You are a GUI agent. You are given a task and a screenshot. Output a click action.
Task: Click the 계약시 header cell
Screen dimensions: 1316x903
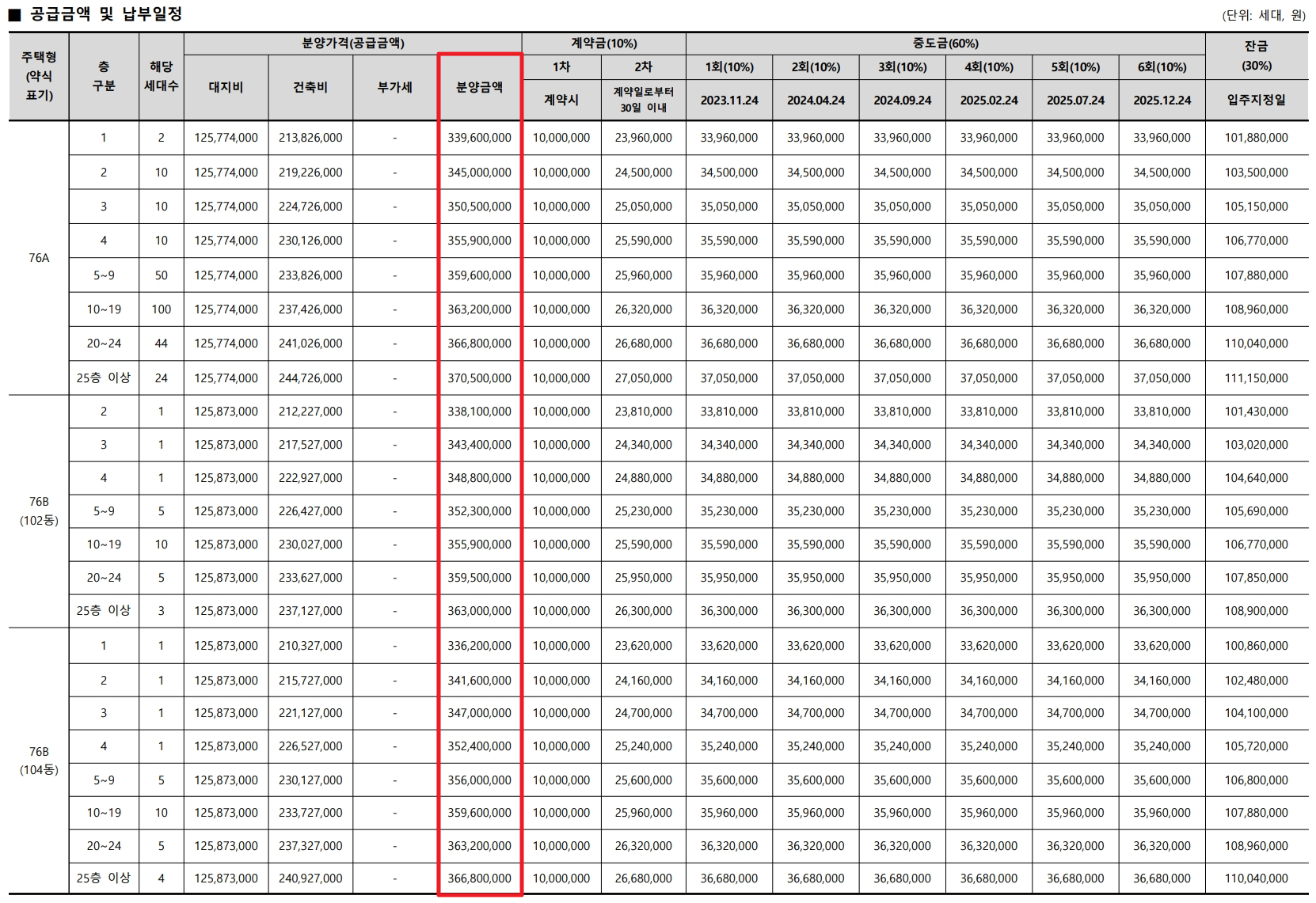coord(561,100)
